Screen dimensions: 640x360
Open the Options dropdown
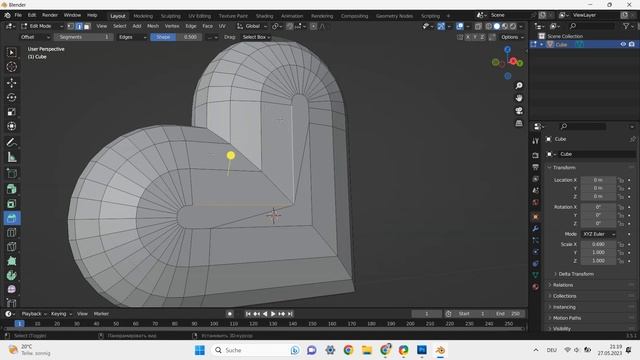512,37
